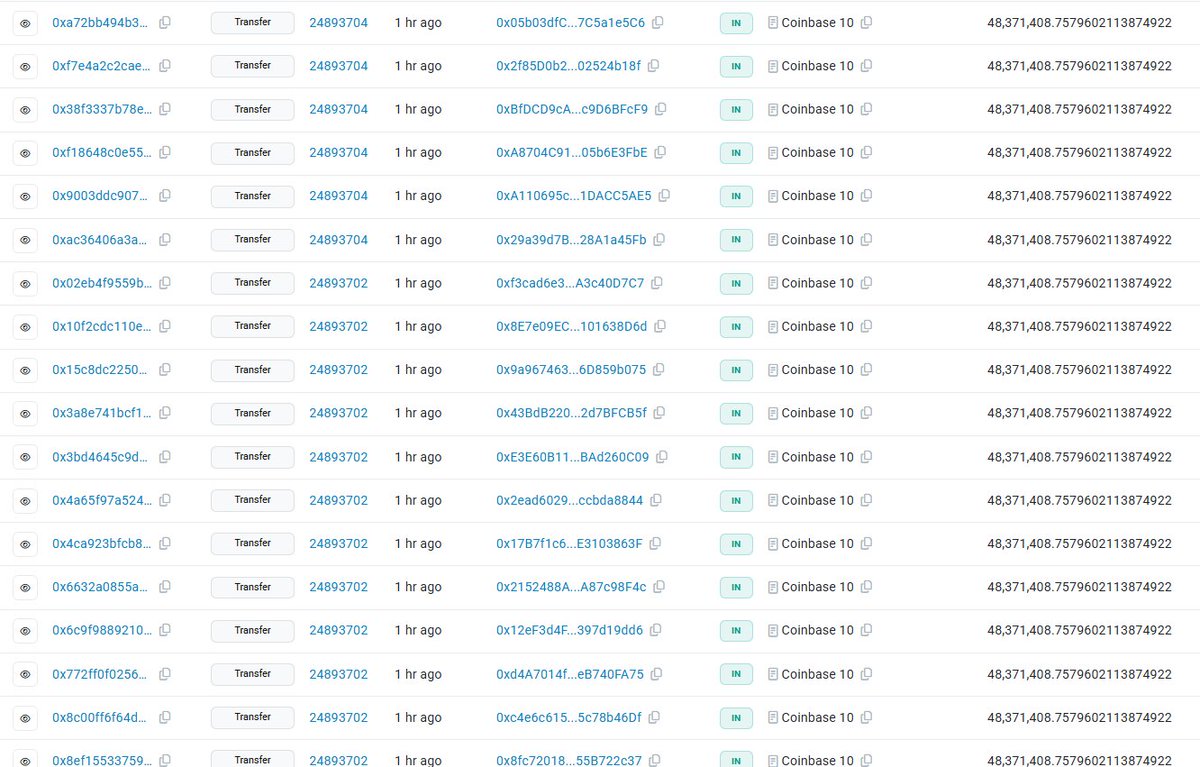The width and height of the screenshot is (1200, 767).
Task: Copy transaction hash 0x10f2cdc110e
Action: 165,326
